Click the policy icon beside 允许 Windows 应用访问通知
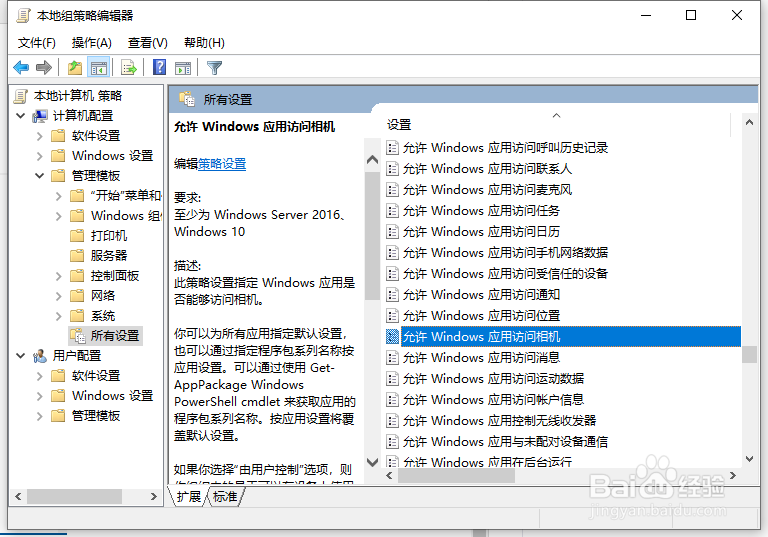The height and width of the screenshot is (537, 768). point(392,294)
